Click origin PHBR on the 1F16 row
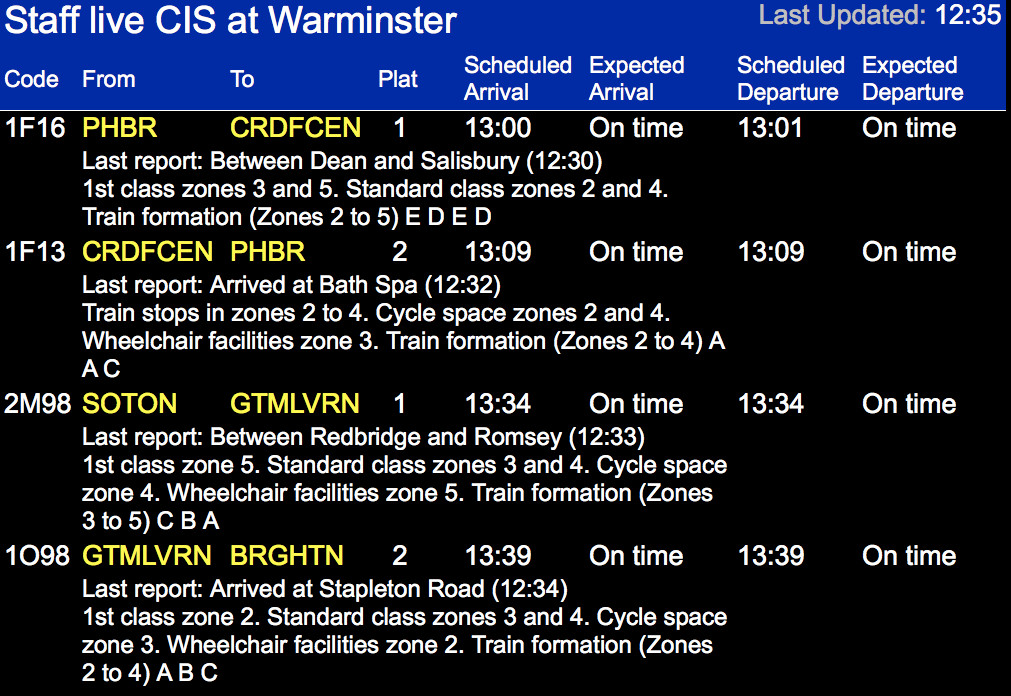The height and width of the screenshot is (696, 1011). click(119, 128)
